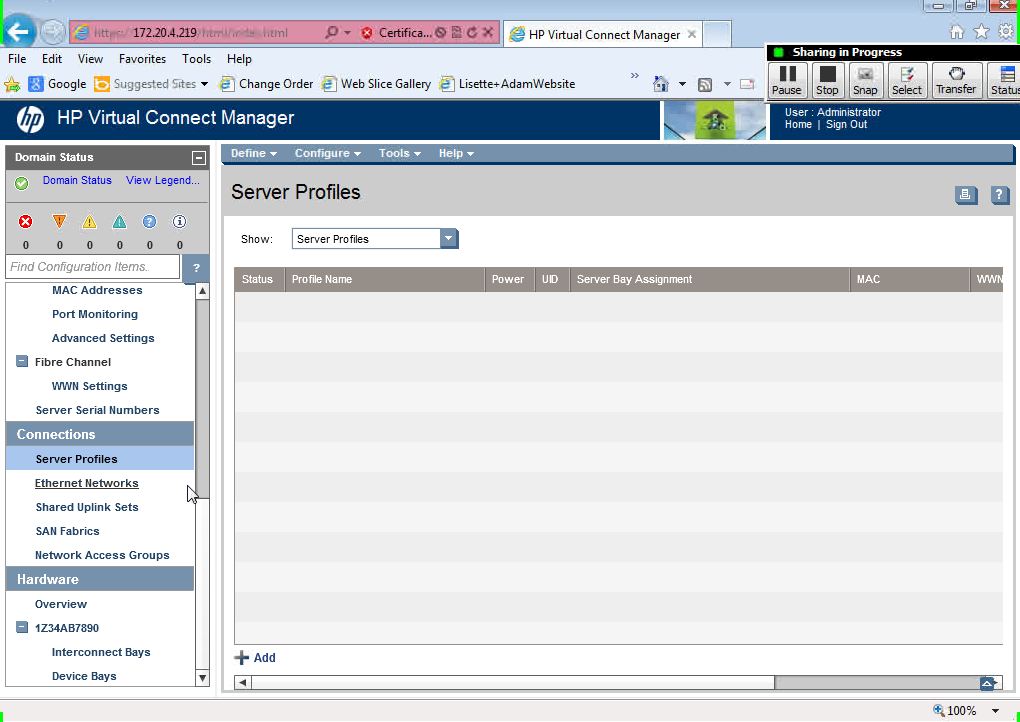The width and height of the screenshot is (1020, 722).
Task: Click the Snap screenshot button
Action: tap(865, 81)
